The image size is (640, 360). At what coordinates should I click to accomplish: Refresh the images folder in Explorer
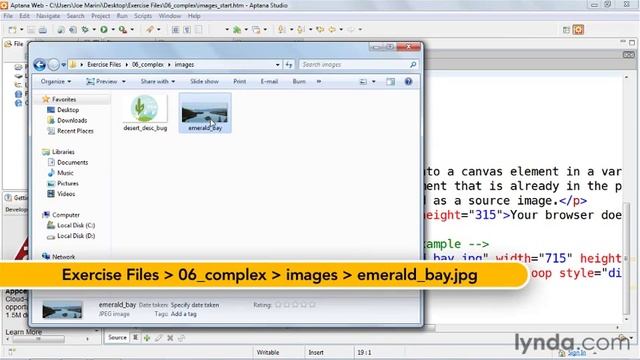point(289,64)
